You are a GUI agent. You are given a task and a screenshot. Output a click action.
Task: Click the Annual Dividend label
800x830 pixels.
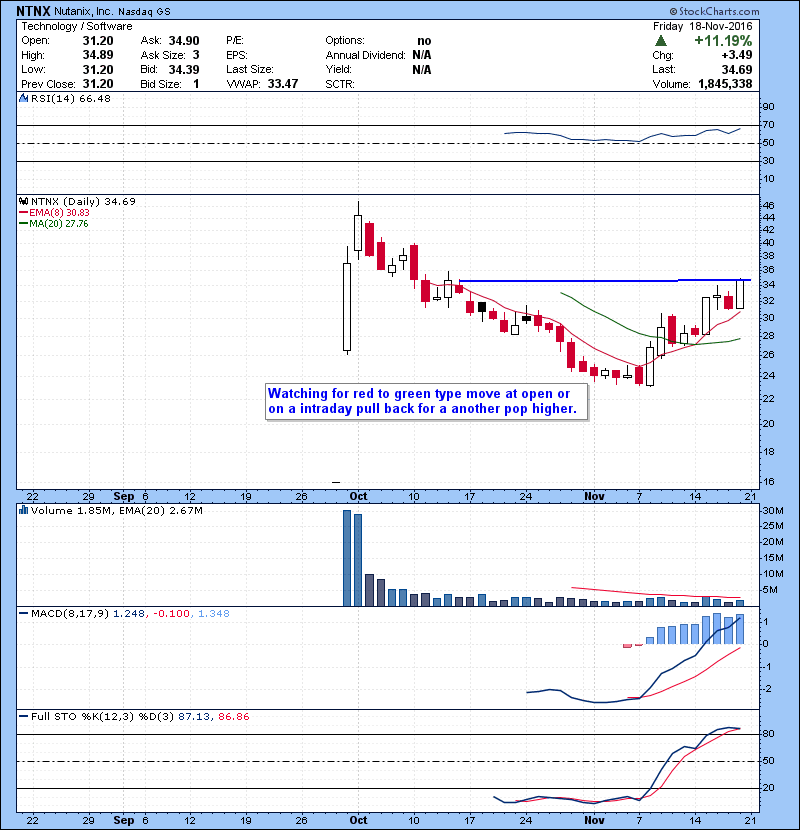click(365, 55)
